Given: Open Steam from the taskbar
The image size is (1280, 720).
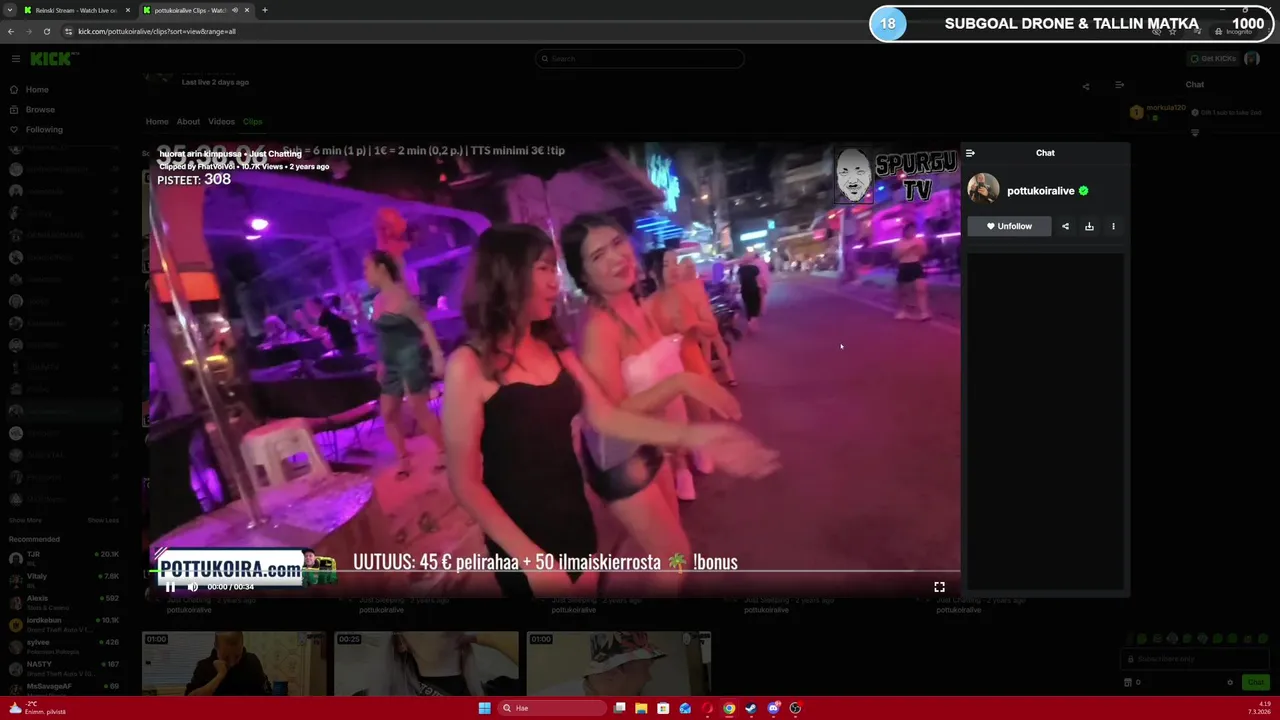Looking at the screenshot, I should point(751,708).
